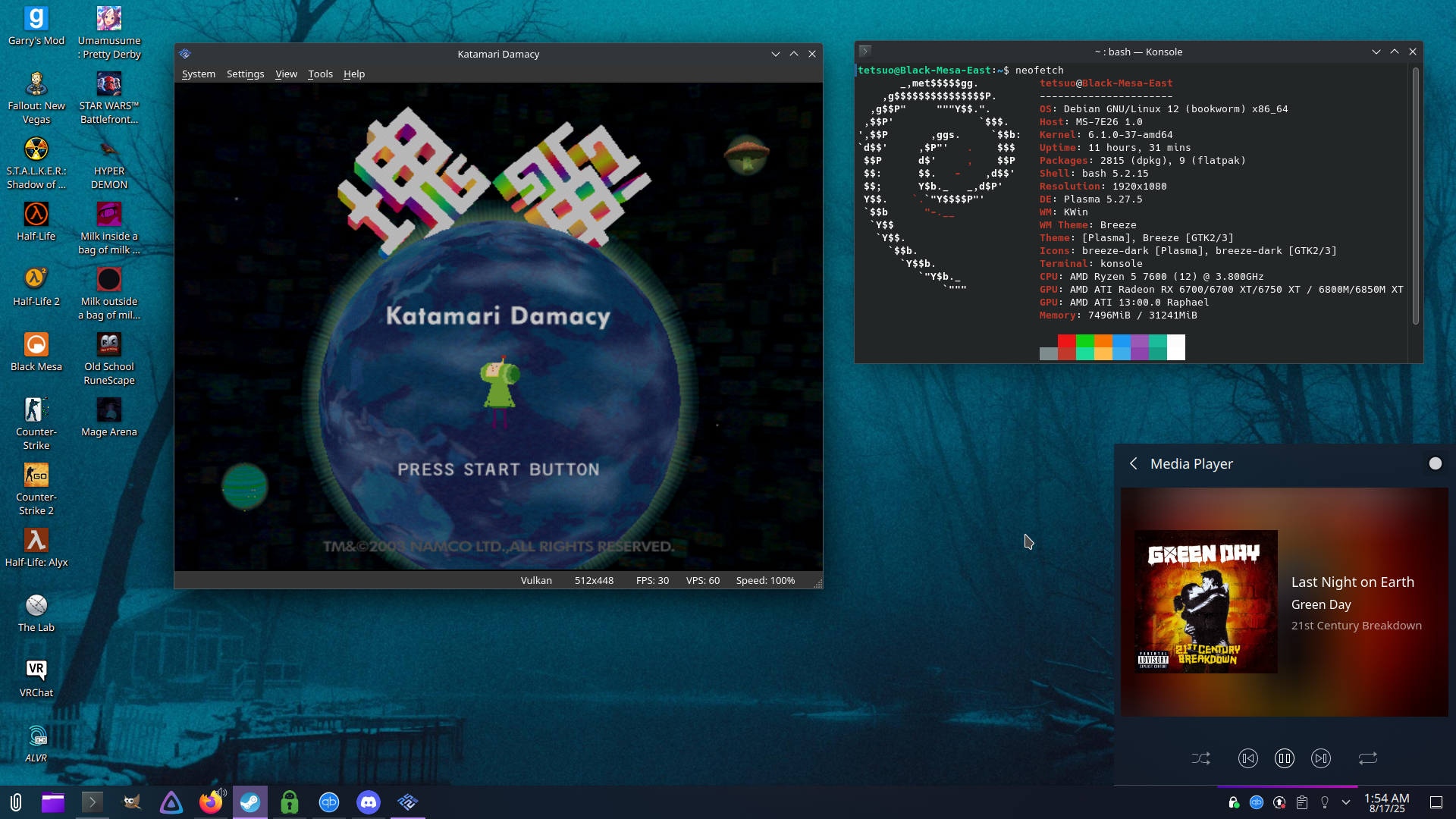Pause the currently playing song
This screenshot has width=1456, height=819.
(x=1285, y=758)
